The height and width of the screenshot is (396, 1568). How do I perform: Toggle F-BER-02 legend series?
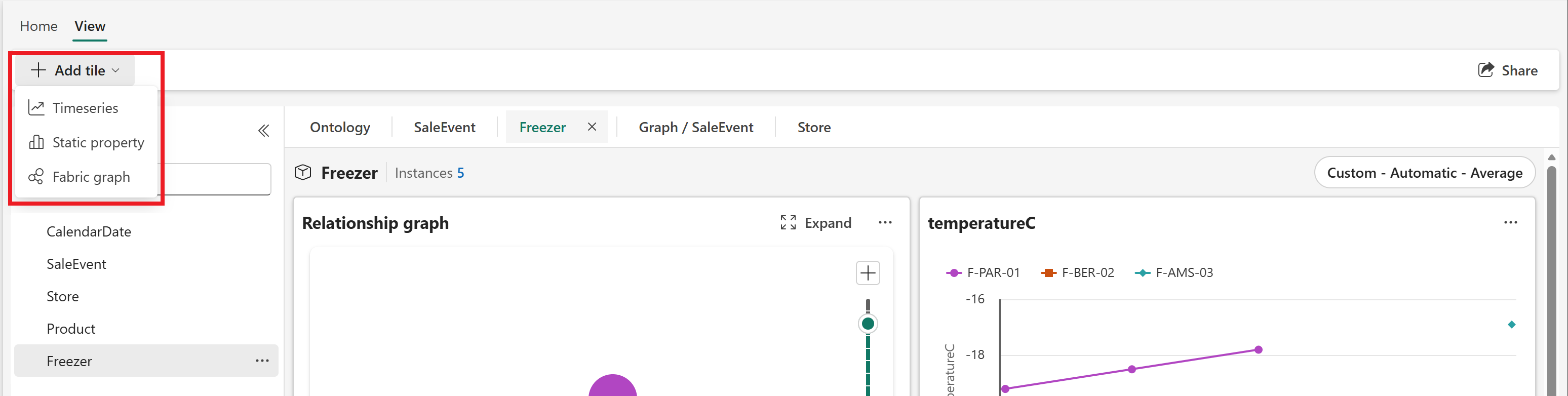tap(1078, 273)
